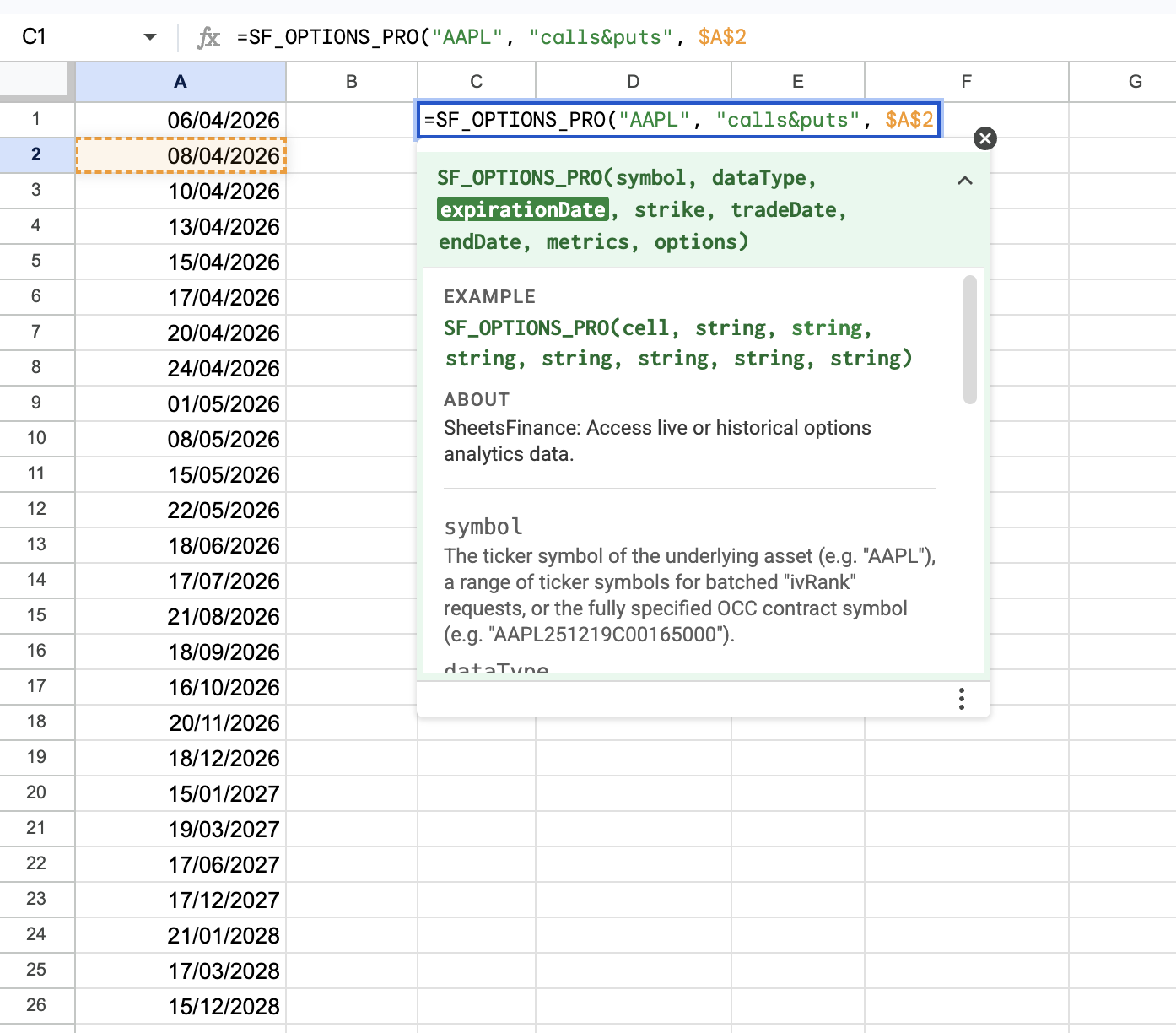Close the formula help popup
The image size is (1176, 1033).
[985, 138]
